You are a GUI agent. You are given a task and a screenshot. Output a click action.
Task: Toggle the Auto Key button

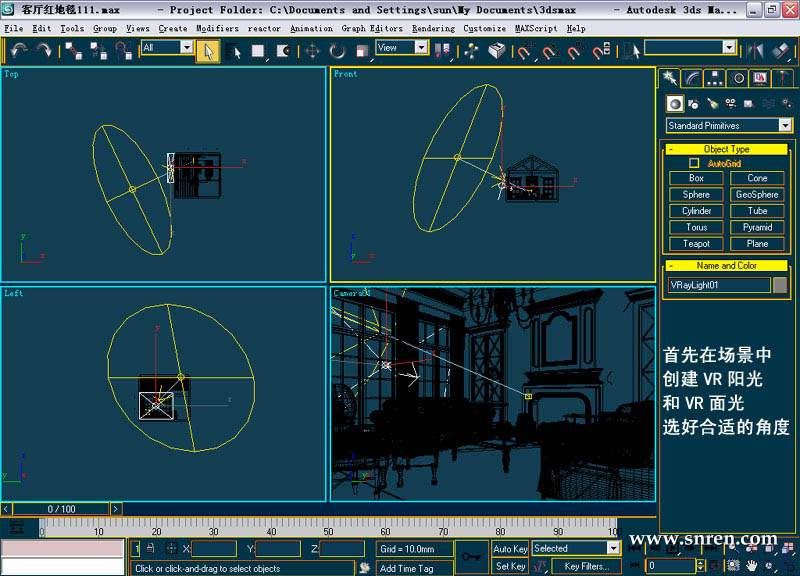click(x=510, y=549)
